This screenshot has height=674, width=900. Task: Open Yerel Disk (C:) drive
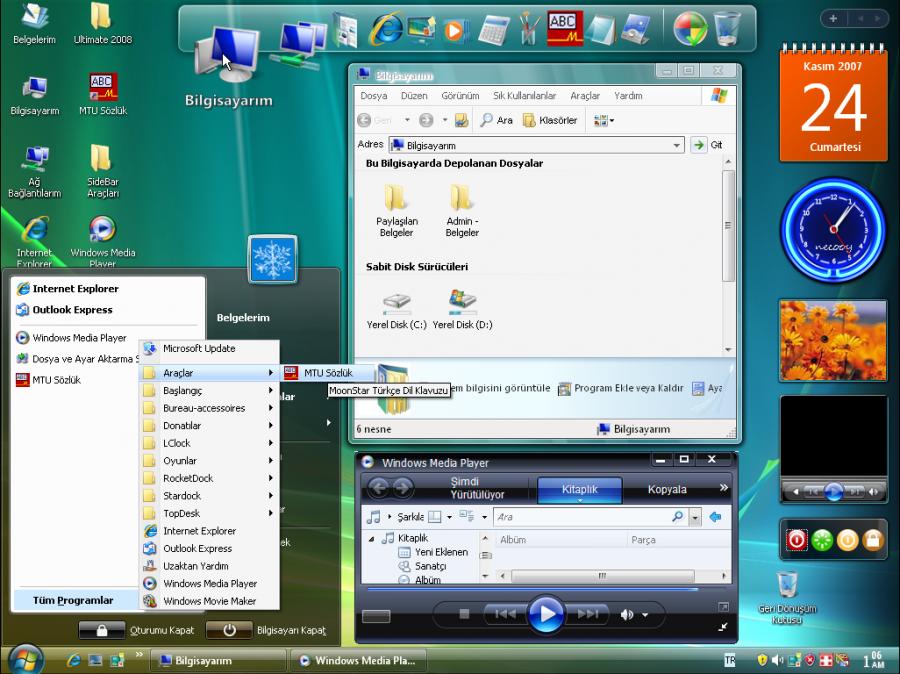[x=397, y=310]
